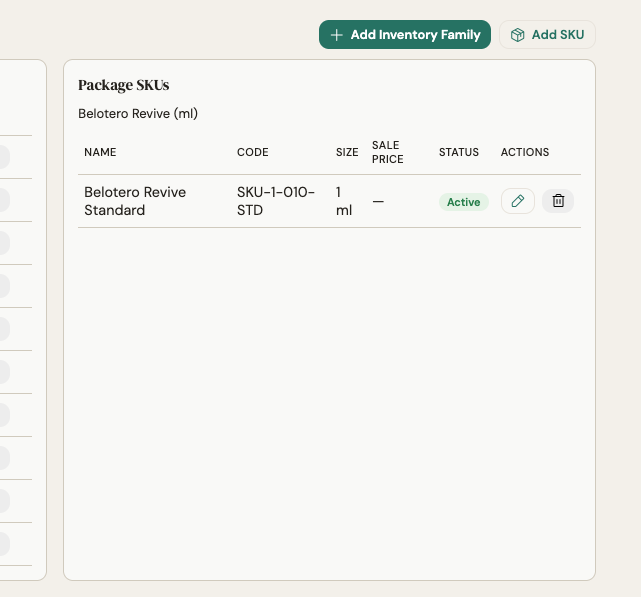Delete Belotero Revive Standard with trash icon

(x=558, y=201)
